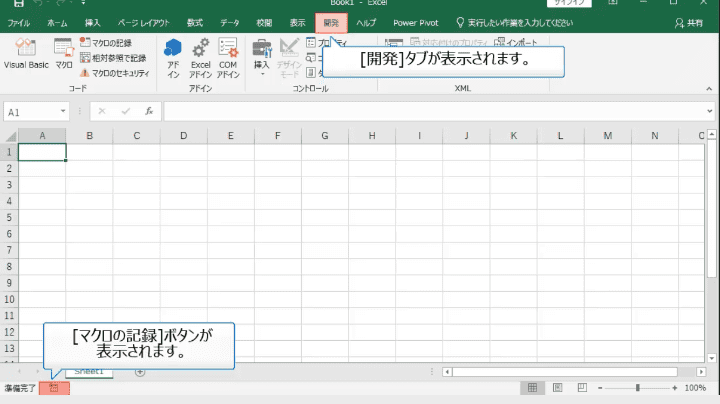Click the status bar macro record button
This screenshot has height=404, width=720.
click(x=54, y=388)
